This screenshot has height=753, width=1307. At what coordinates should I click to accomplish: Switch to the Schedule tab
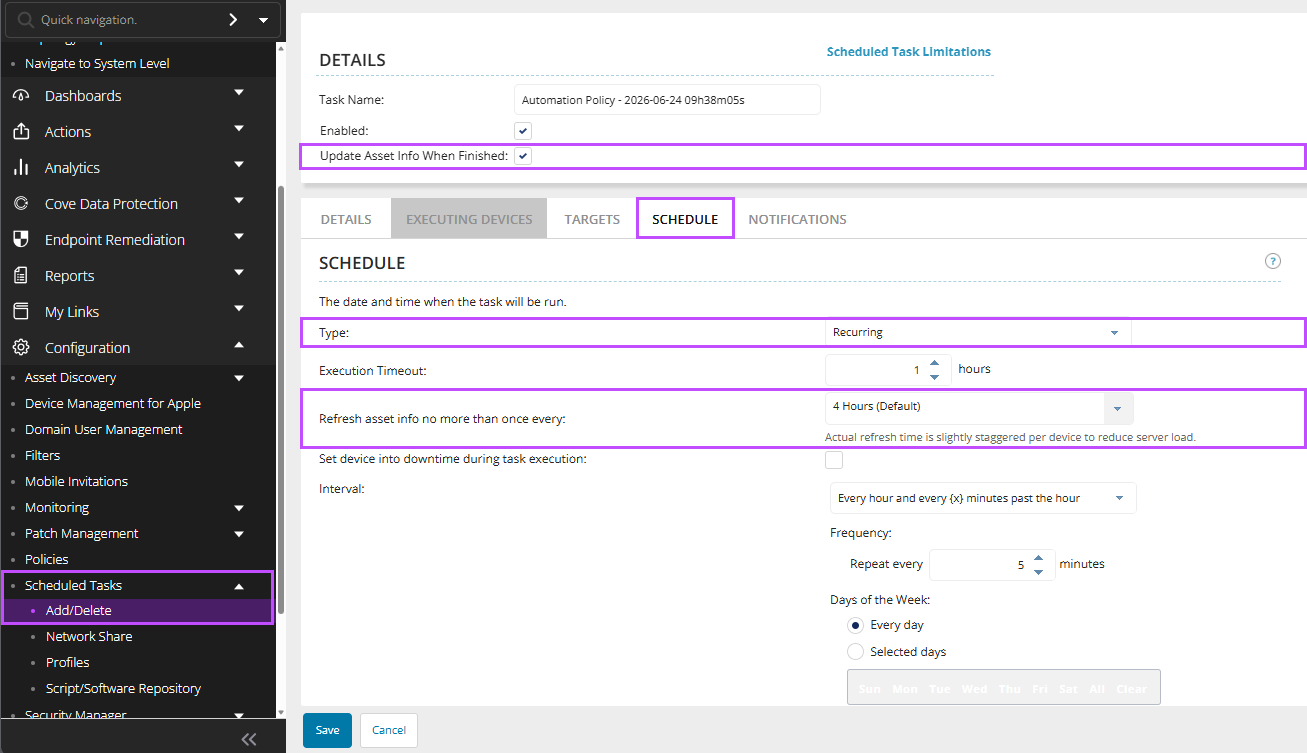685,219
